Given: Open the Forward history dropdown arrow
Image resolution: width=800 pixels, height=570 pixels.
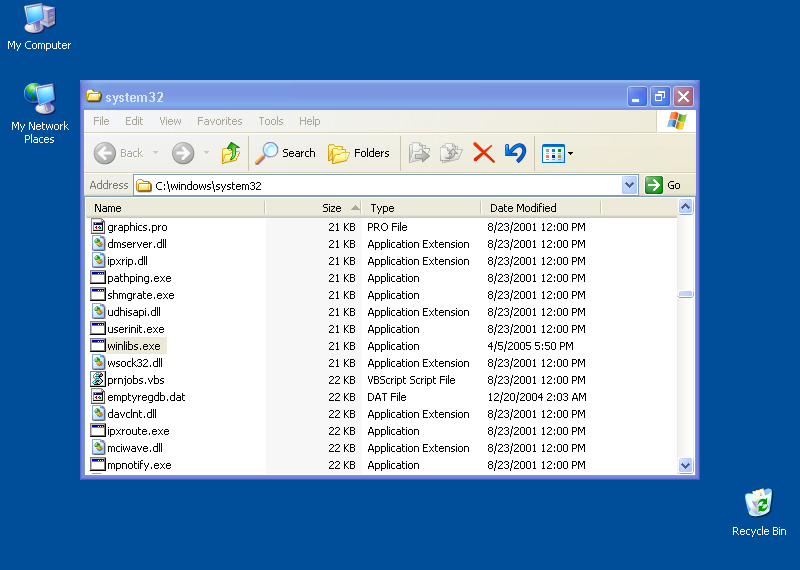Looking at the screenshot, I should [206, 153].
